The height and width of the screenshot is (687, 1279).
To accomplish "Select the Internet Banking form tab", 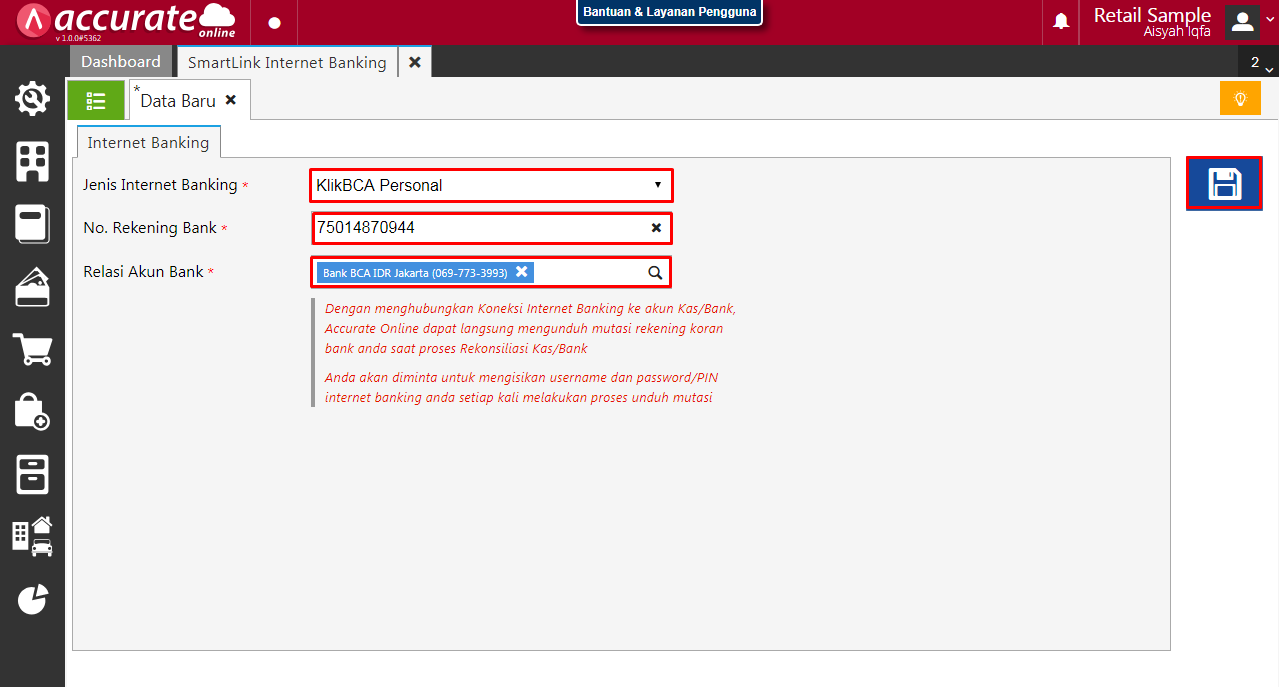I will [x=148, y=142].
